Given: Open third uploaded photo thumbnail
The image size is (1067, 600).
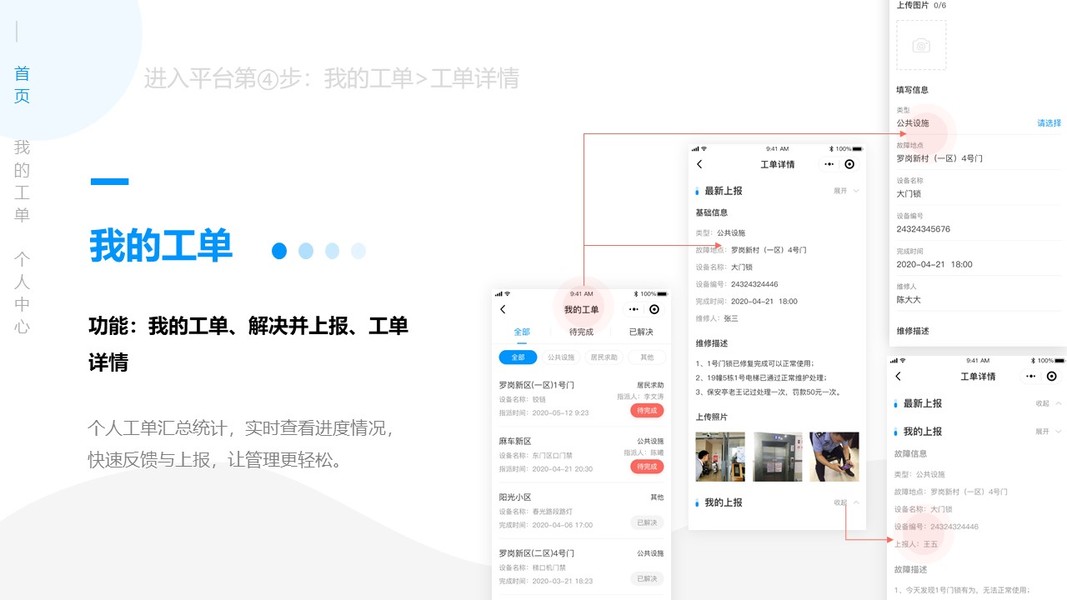Looking at the screenshot, I should 834,456.
